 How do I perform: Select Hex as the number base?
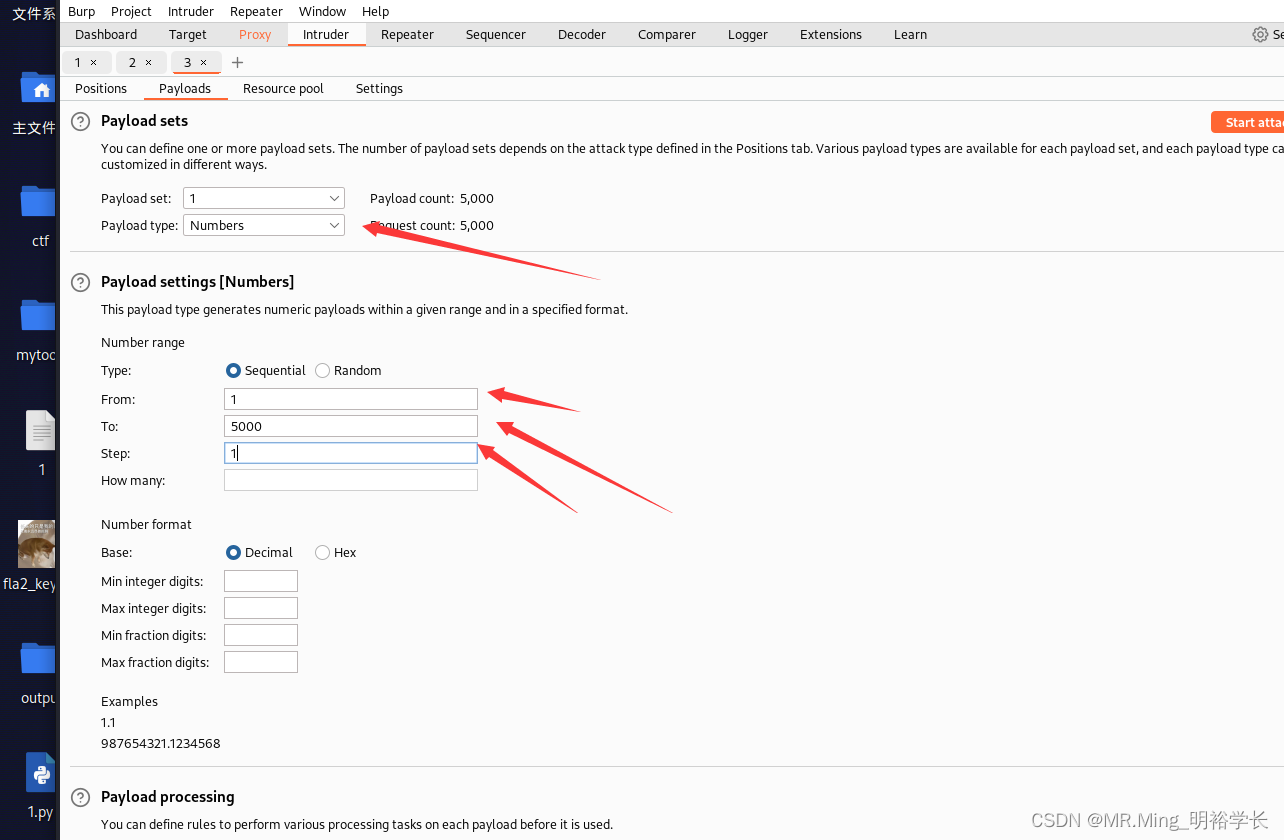click(x=322, y=552)
